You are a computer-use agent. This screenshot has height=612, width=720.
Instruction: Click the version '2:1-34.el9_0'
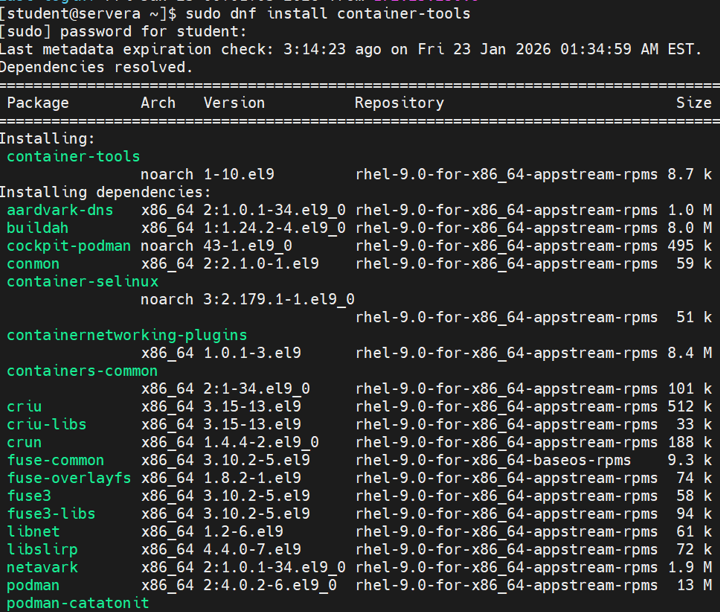(257, 389)
